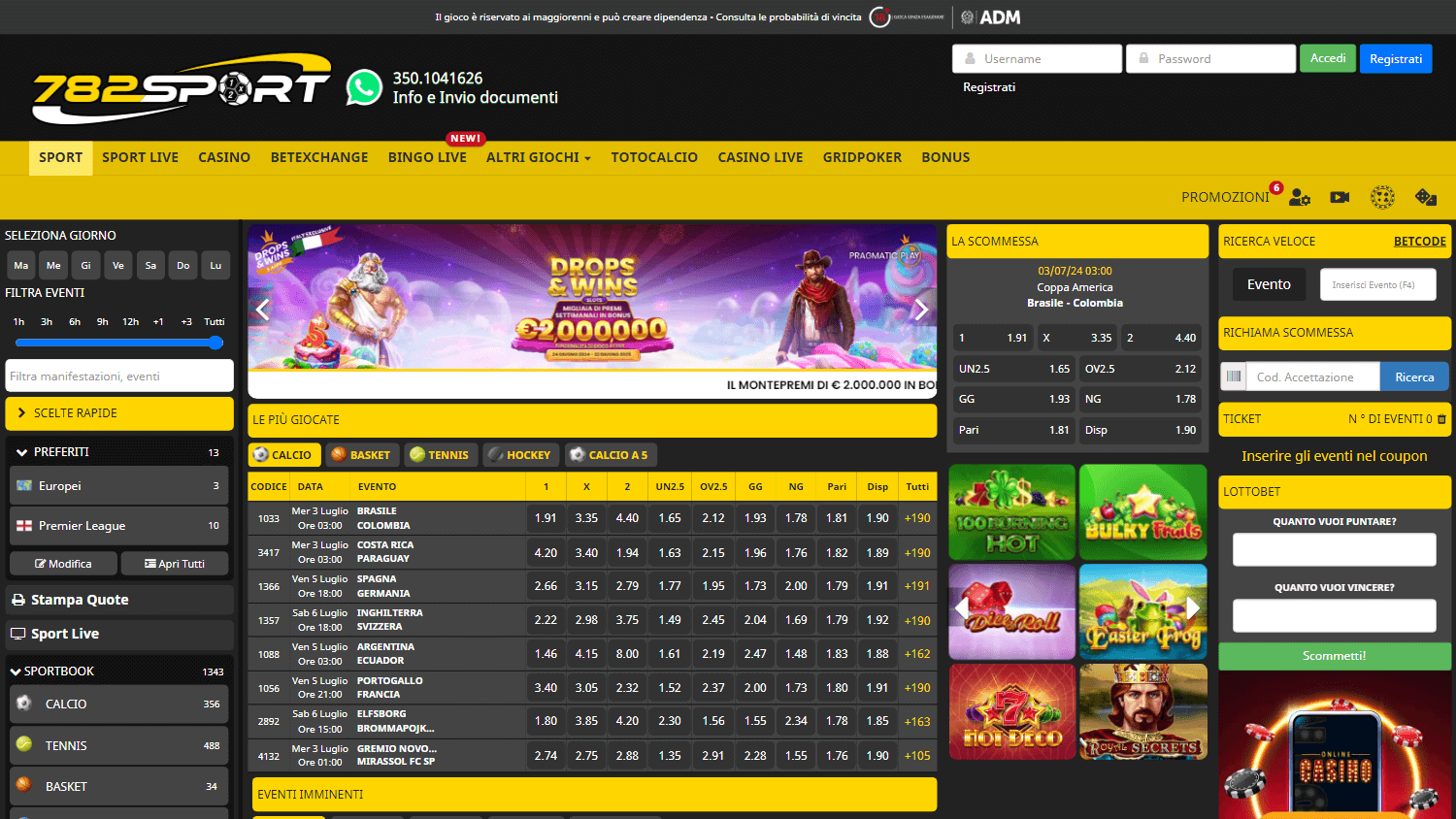Open 100 Burning Hot game thumbnail
Viewport: 1456px width, 819px height.
coord(1011,512)
